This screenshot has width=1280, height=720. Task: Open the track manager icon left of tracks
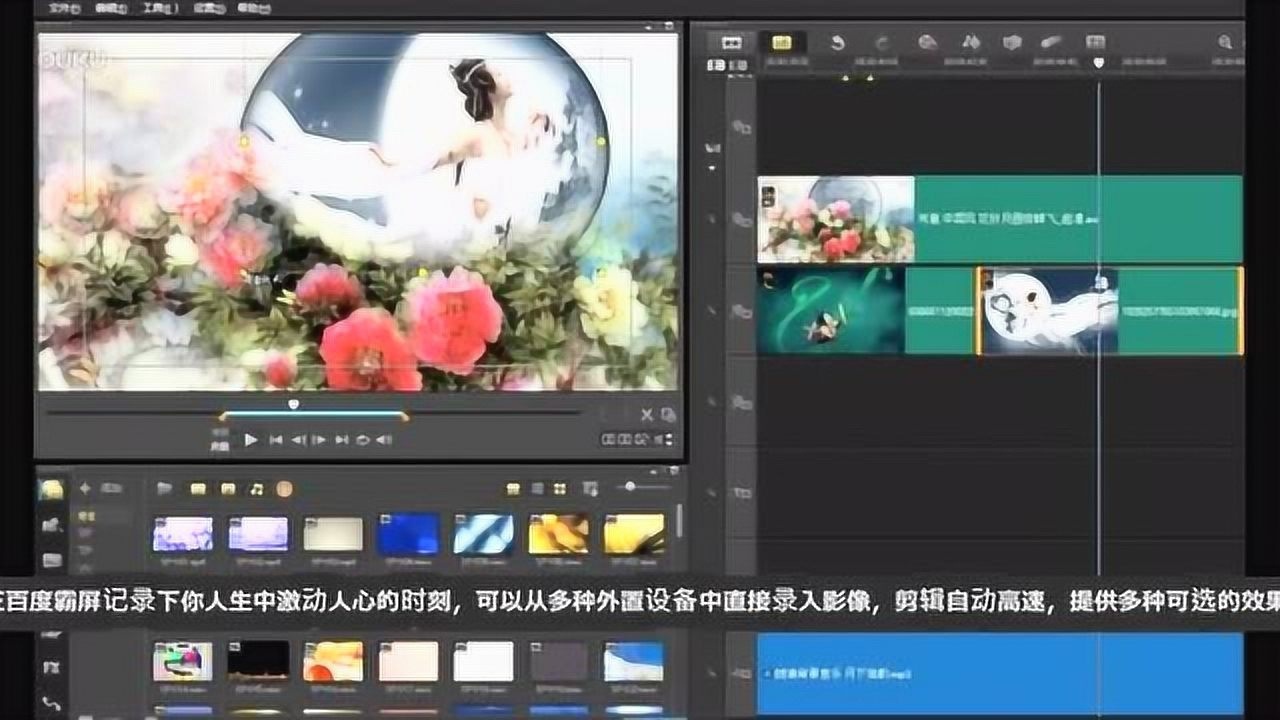712,148
